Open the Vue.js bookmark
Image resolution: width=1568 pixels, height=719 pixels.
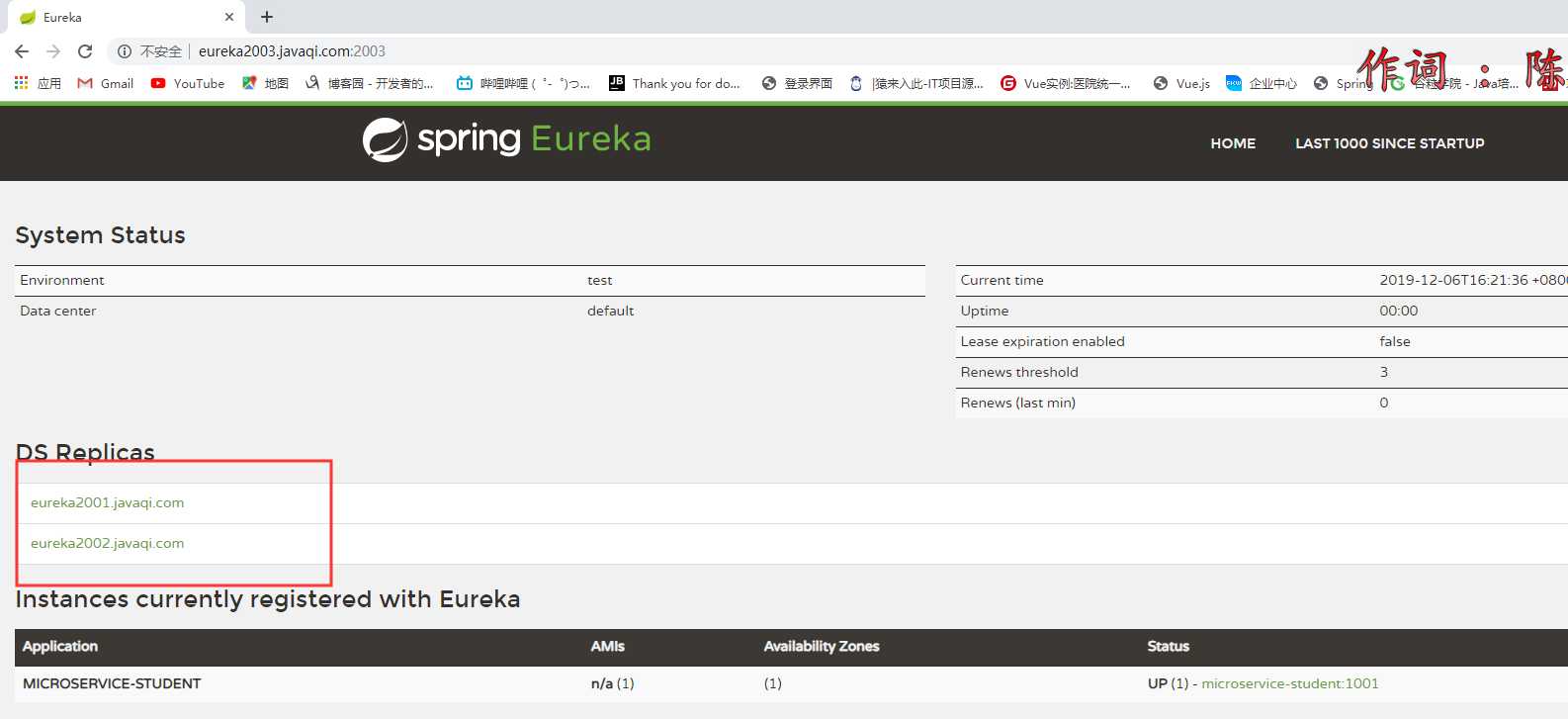point(1181,83)
